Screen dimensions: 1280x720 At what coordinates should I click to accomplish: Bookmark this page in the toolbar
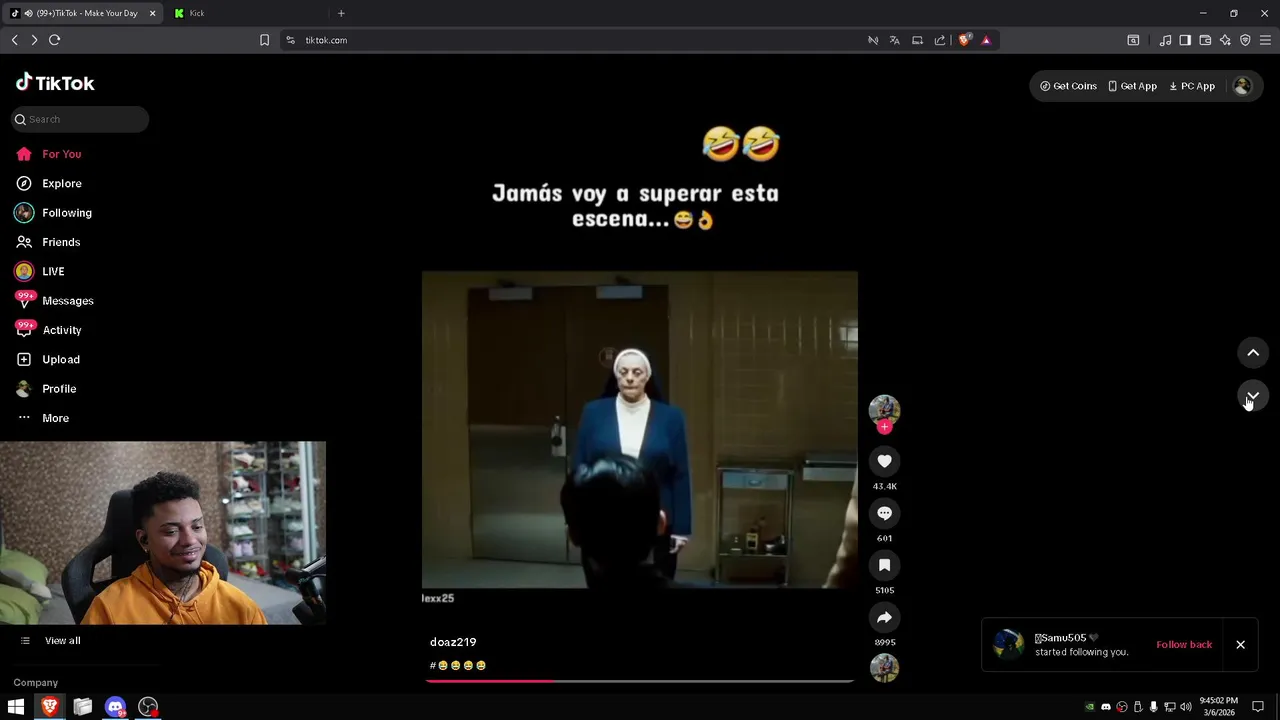[264, 40]
